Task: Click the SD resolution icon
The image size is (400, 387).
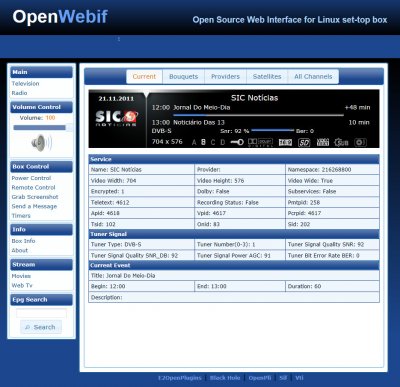Action: pyautogui.click(x=304, y=143)
